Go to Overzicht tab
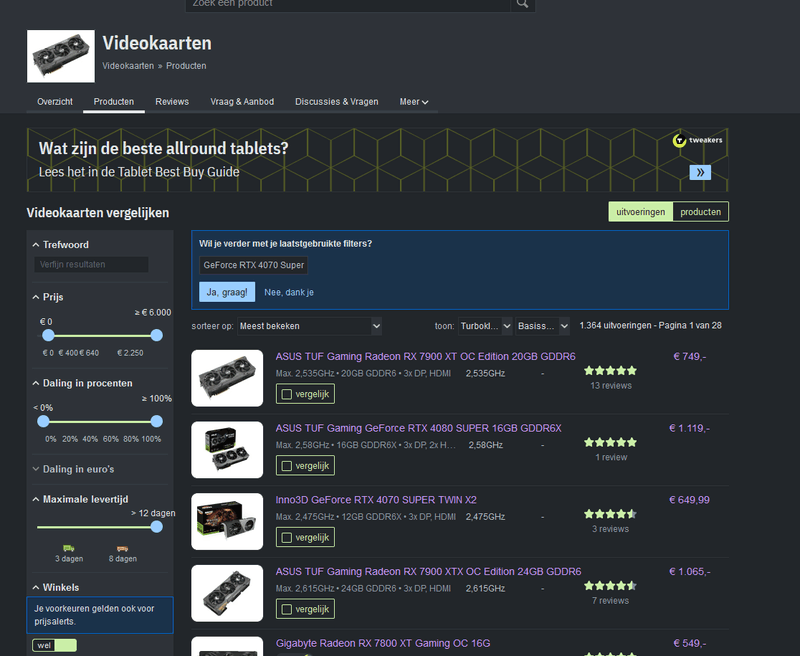This screenshot has height=656, width=800. coord(55,102)
